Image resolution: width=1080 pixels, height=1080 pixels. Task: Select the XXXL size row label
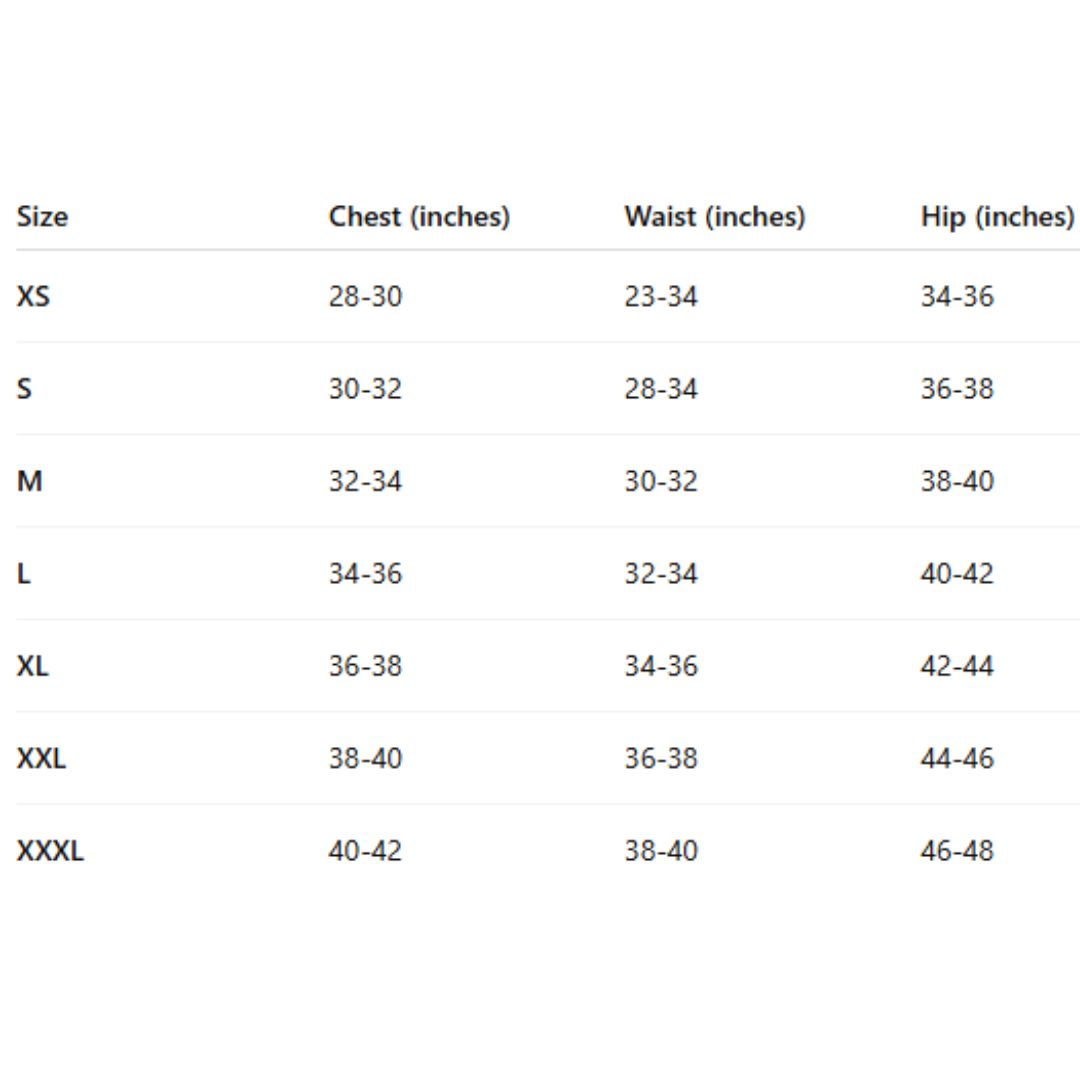(x=50, y=852)
